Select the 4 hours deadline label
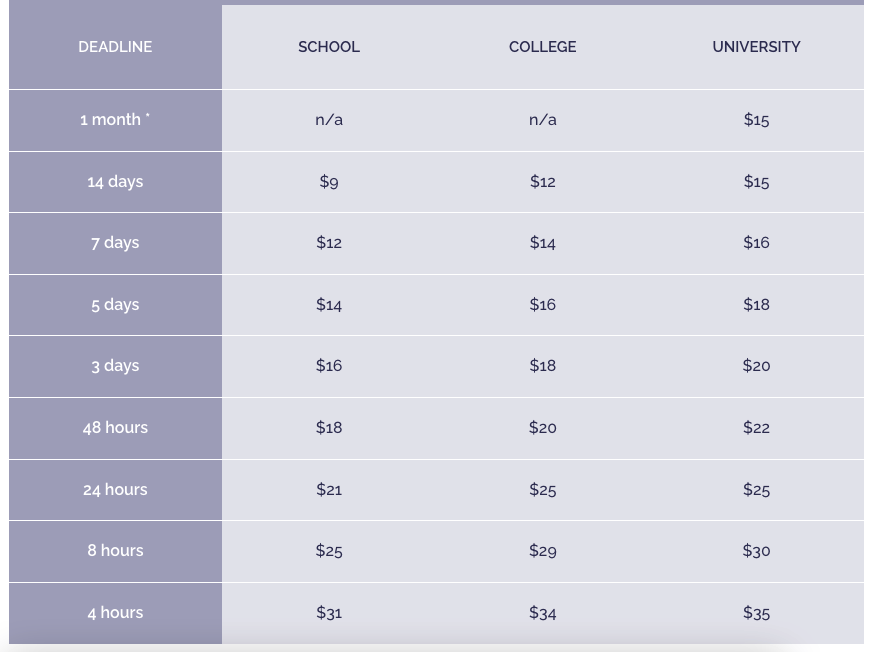 (115, 612)
